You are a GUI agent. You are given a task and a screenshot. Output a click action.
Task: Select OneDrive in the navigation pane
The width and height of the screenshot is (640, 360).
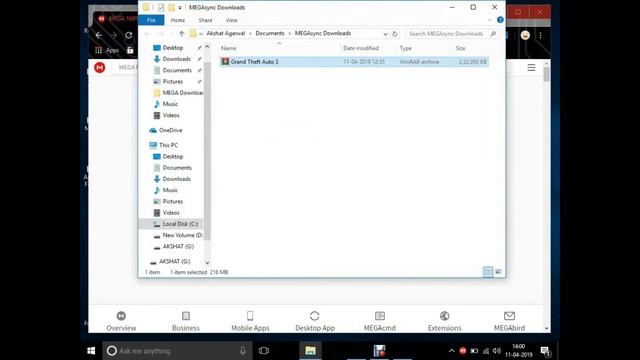(170, 130)
